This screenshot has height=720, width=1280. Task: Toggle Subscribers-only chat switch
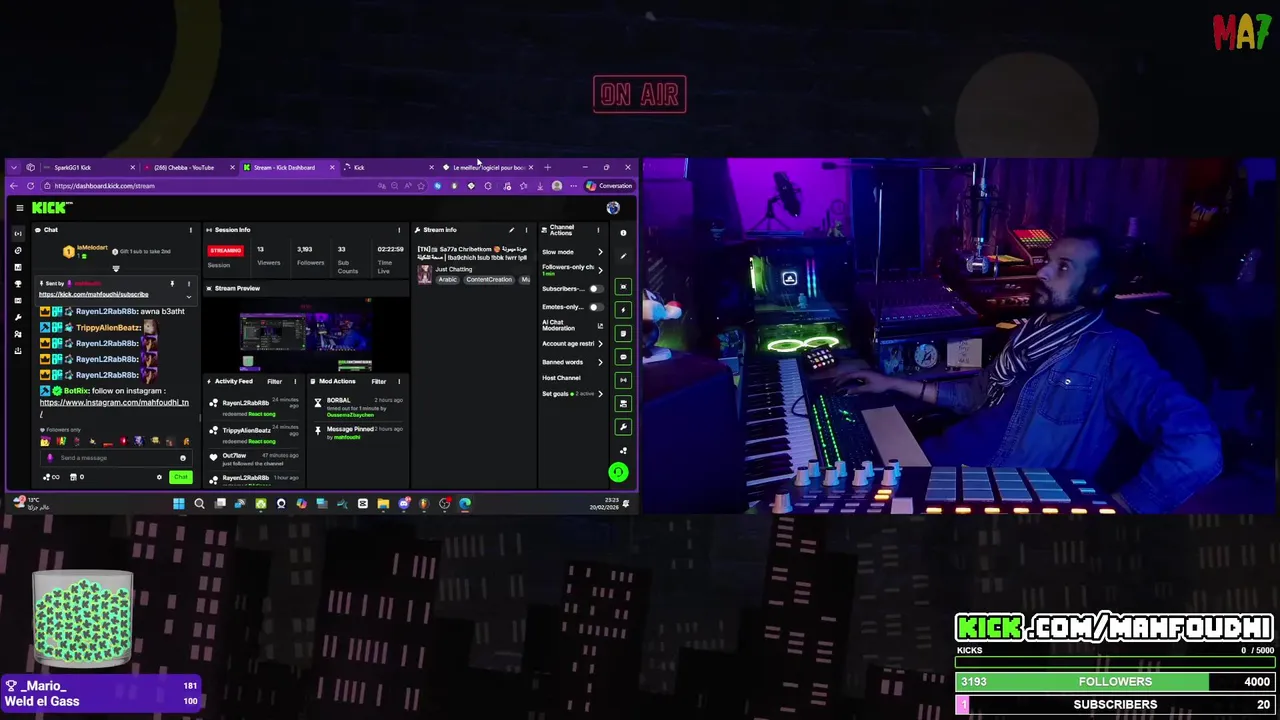coord(597,289)
